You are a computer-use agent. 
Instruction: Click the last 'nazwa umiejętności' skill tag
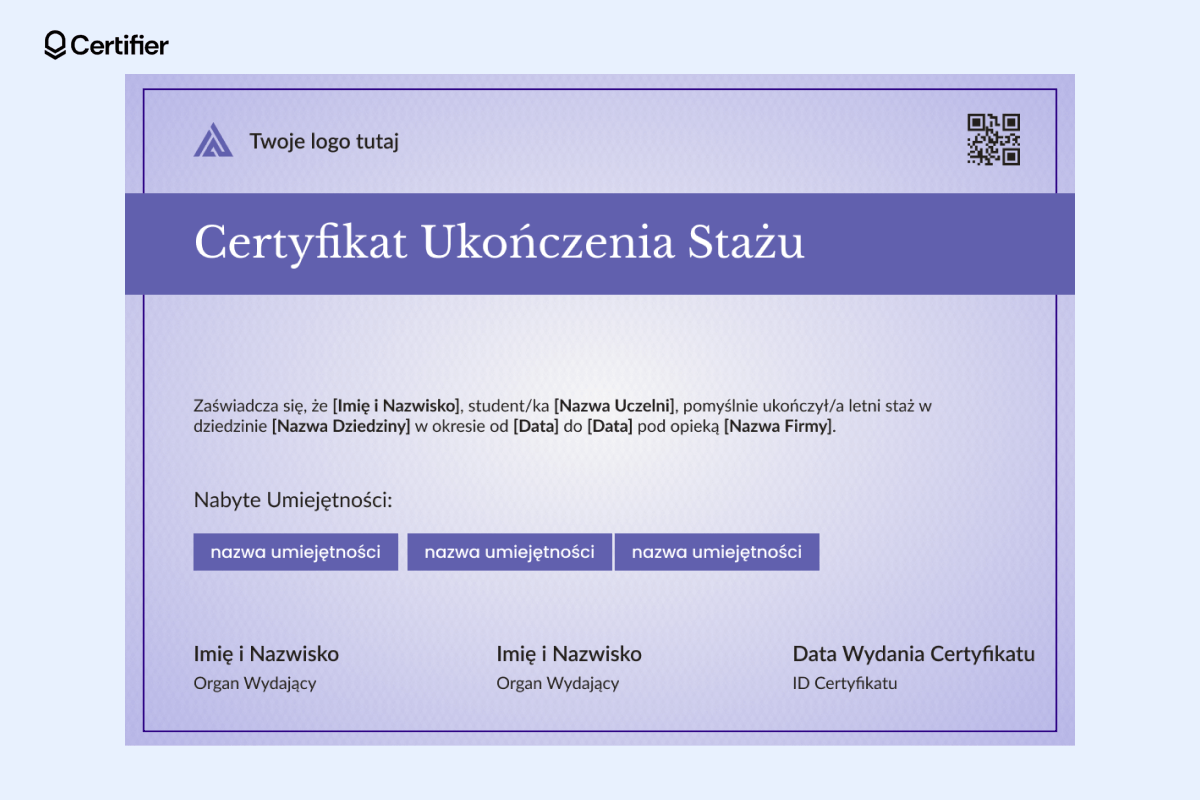point(717,552)
